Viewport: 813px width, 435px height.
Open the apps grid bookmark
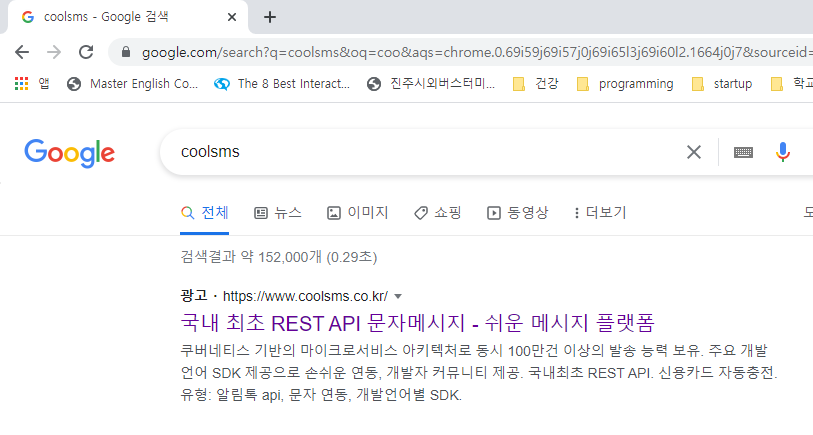[x=32, y=83]
